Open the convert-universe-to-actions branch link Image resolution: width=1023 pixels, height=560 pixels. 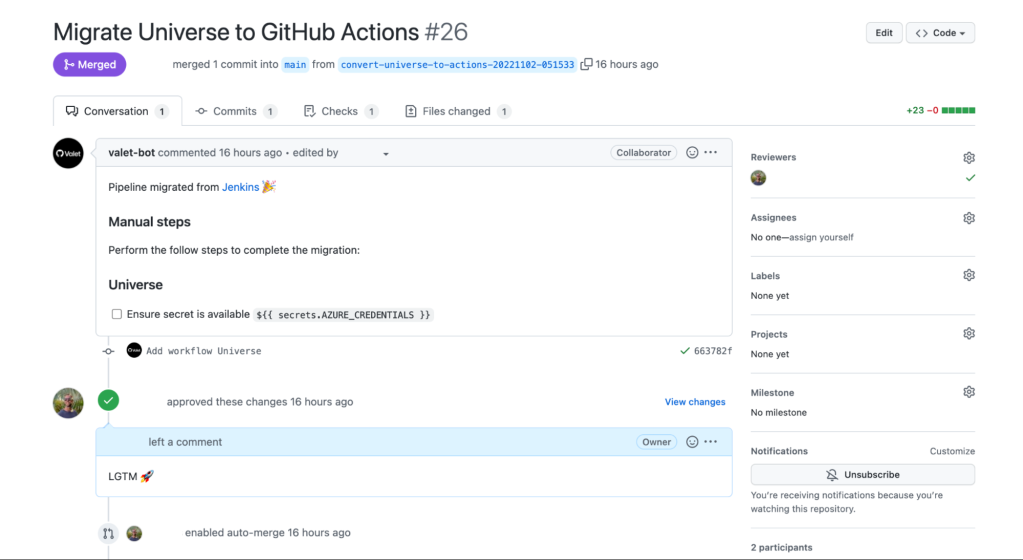tap(457, 65)
